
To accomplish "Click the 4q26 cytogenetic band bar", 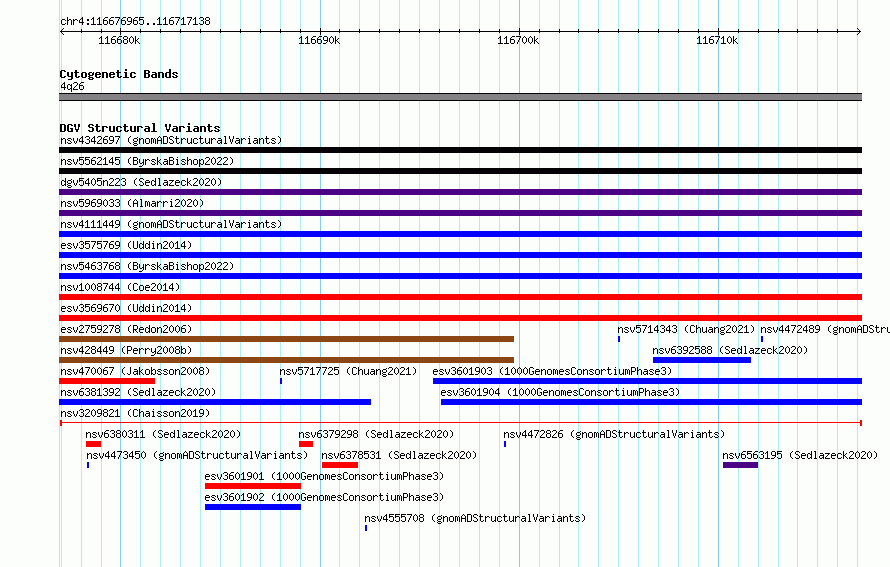I will point(460,98).
